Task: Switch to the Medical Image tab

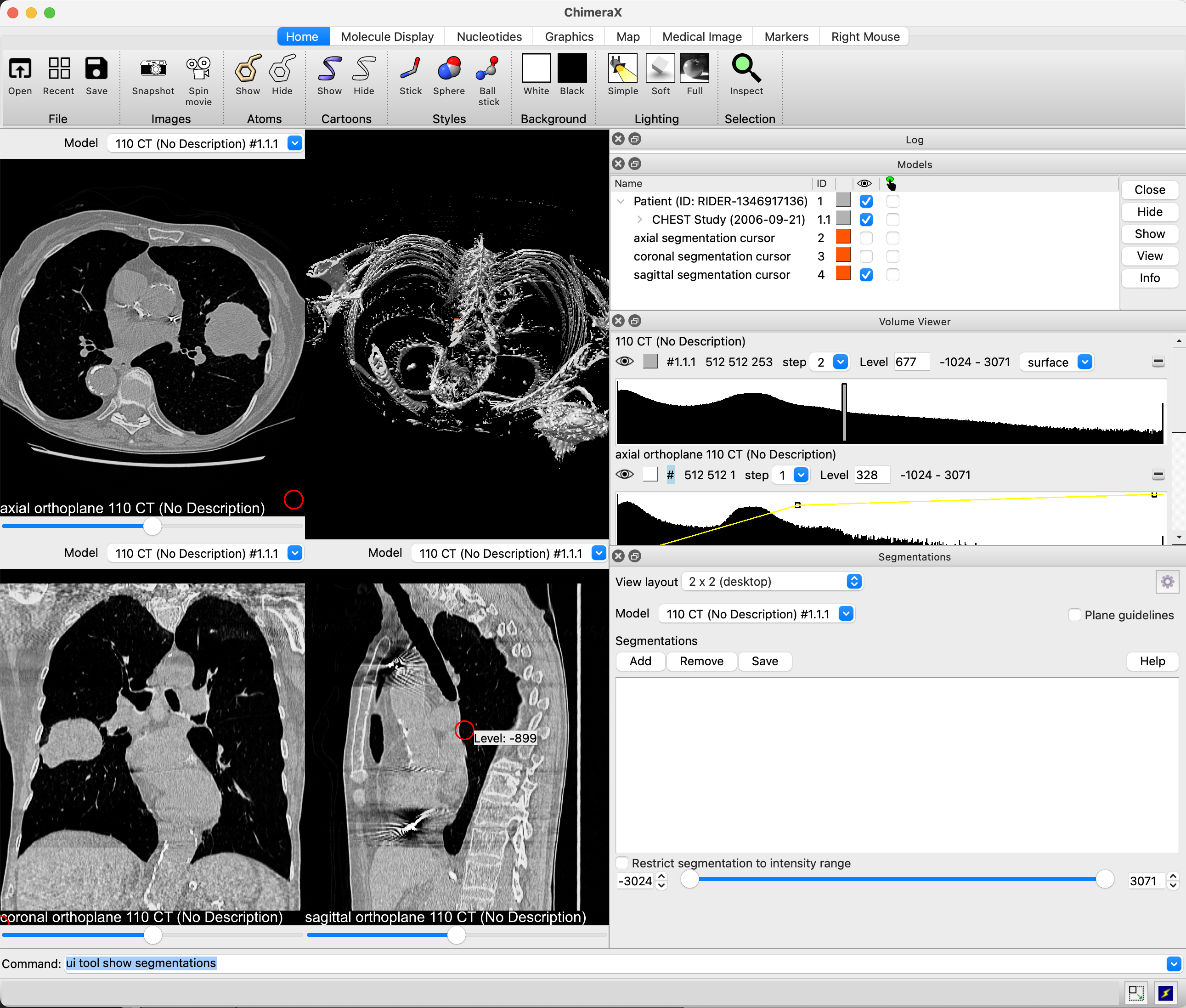Action: [701, 37]
